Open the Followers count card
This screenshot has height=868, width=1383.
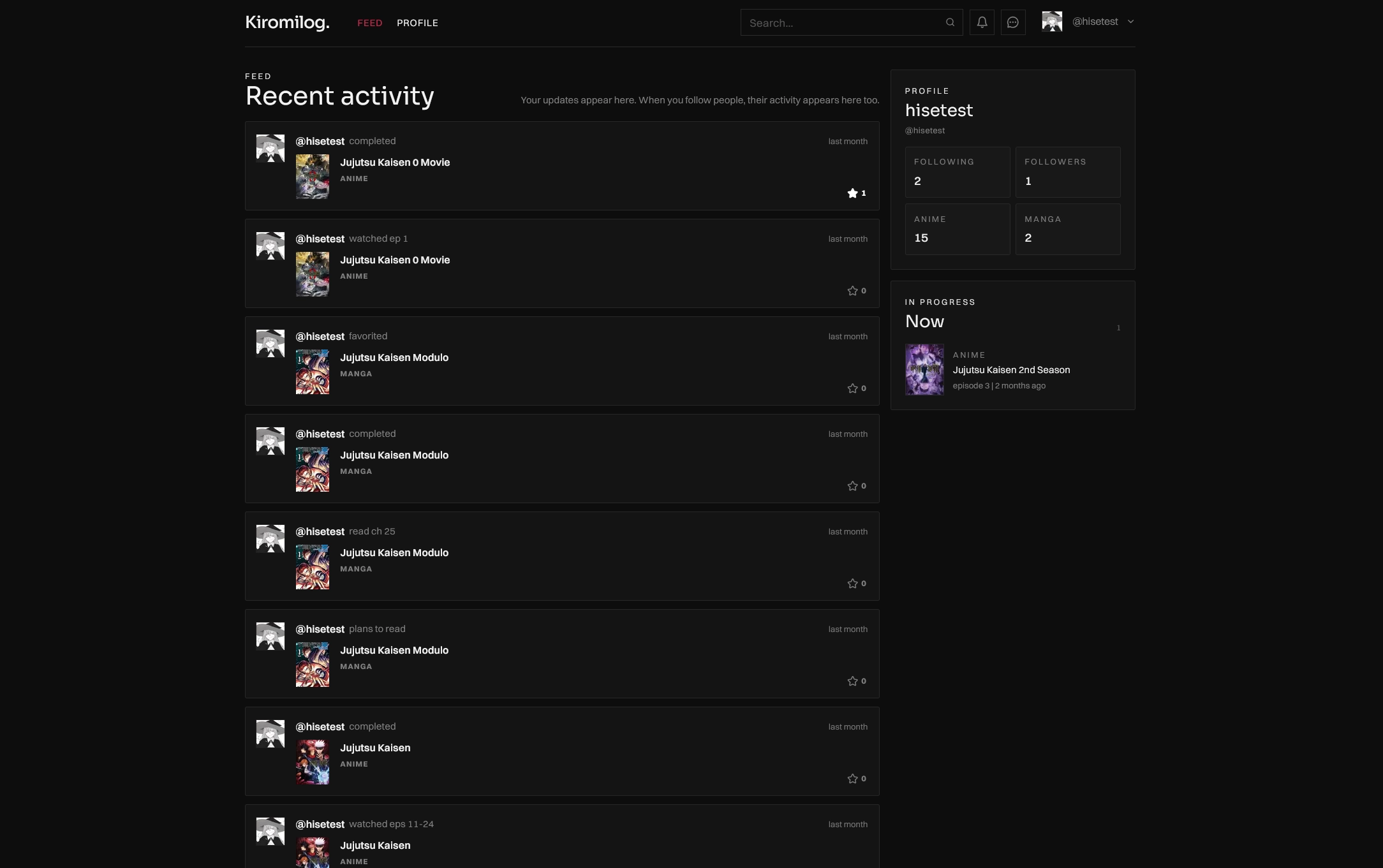[x=1068, y=172]
